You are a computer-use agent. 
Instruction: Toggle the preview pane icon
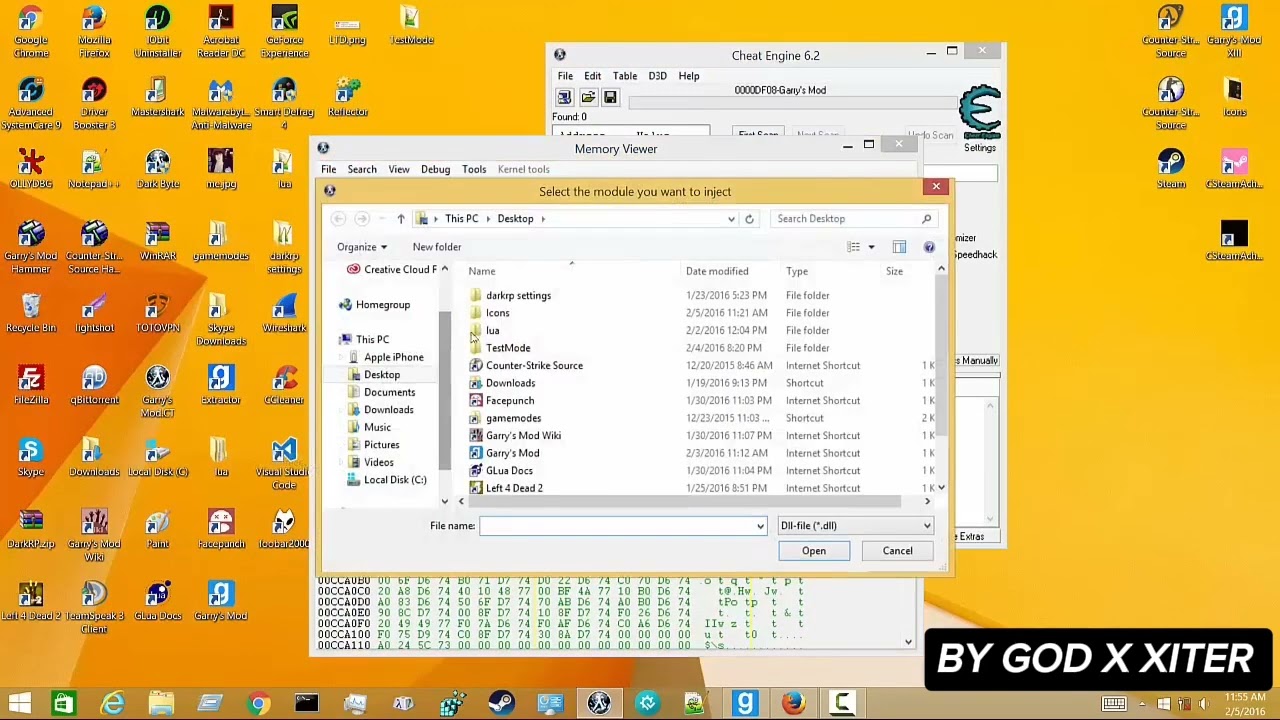point(899,247)
